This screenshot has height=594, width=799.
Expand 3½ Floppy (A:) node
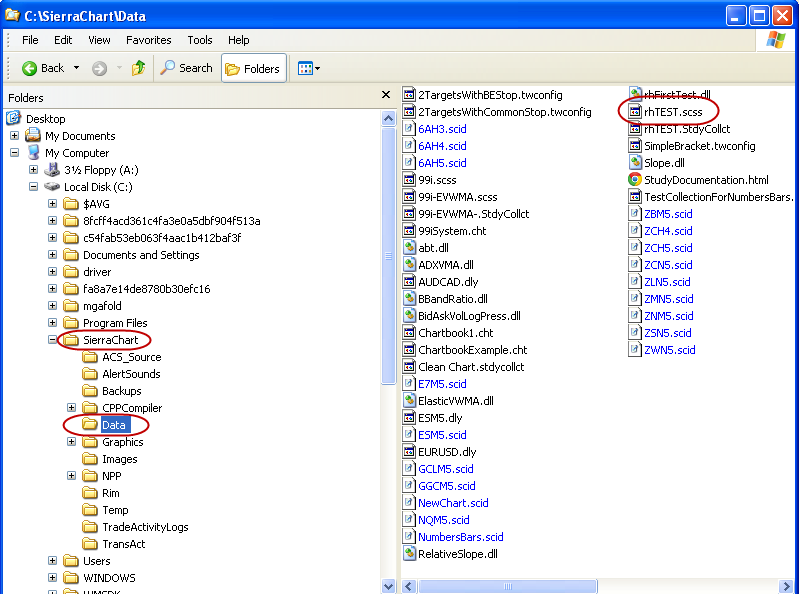[34, 170]
